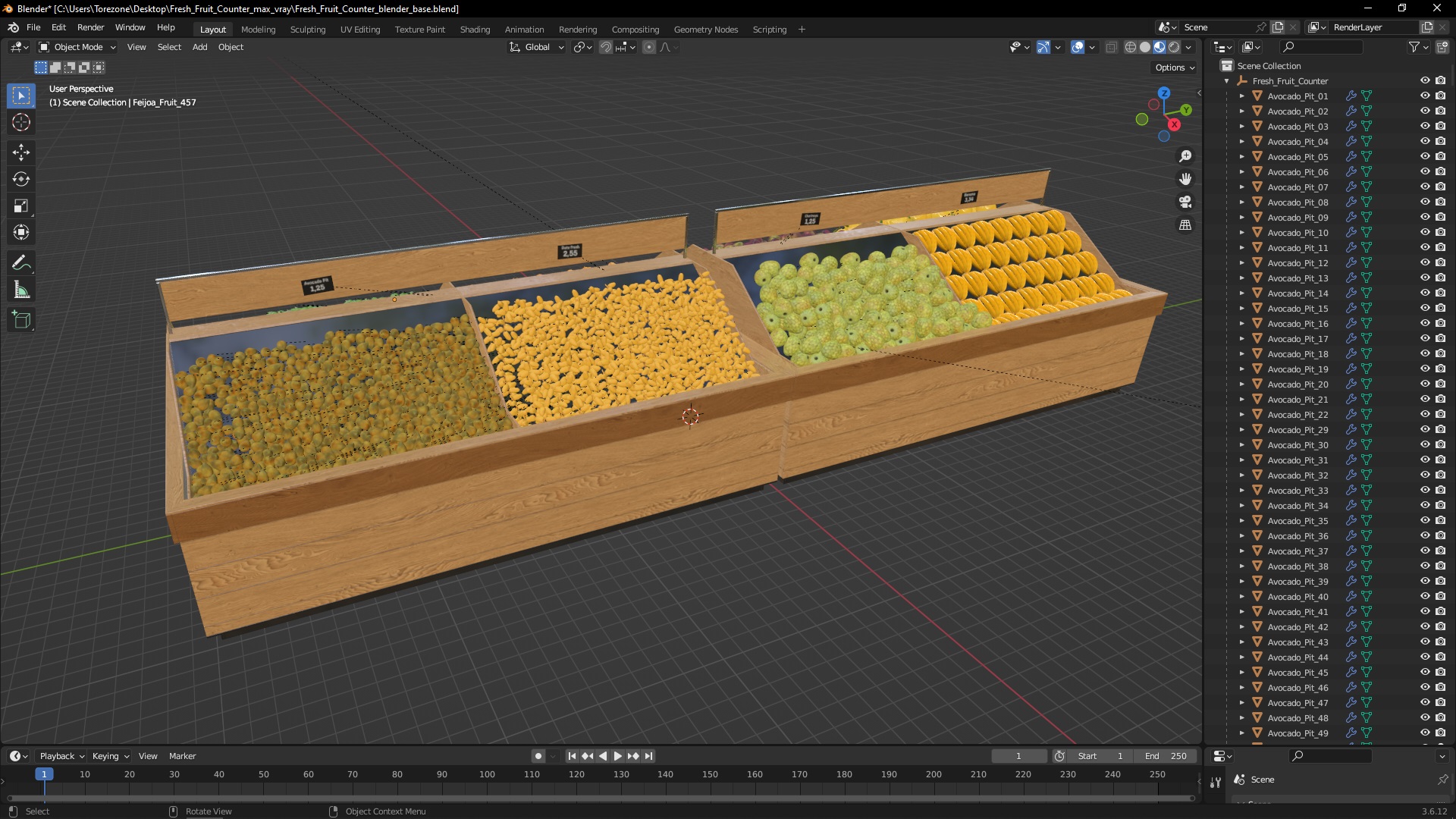
Task: Click the Transform tool icon
Action: point(22,233)
